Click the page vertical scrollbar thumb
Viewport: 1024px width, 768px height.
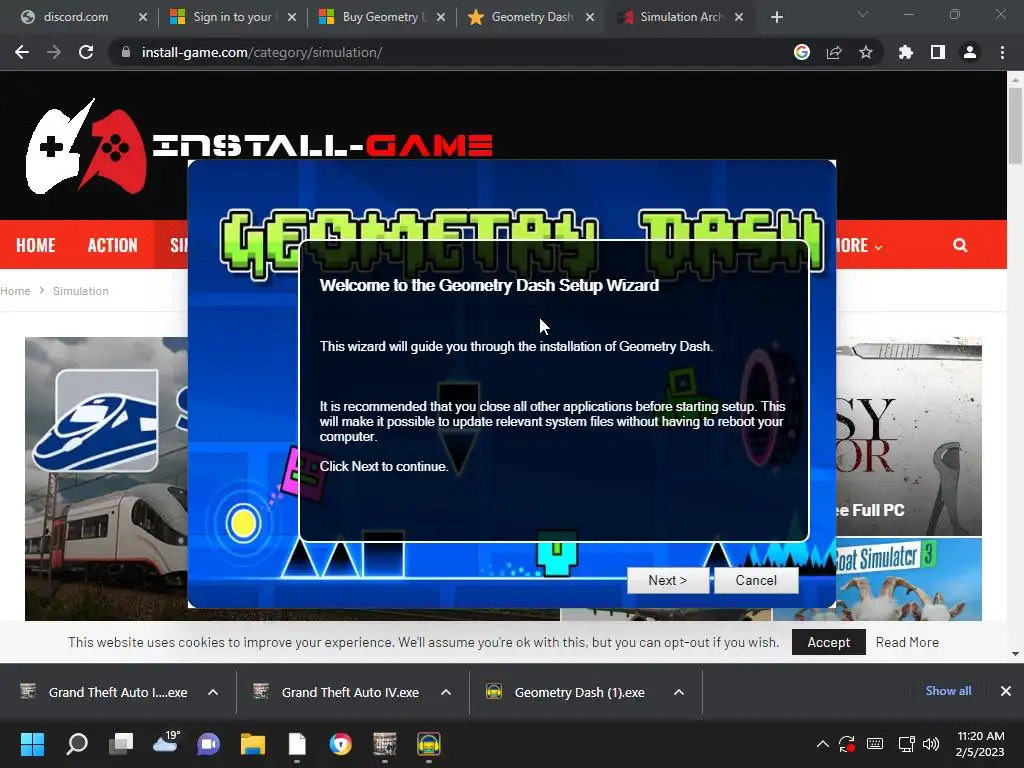coord(1016,125)
